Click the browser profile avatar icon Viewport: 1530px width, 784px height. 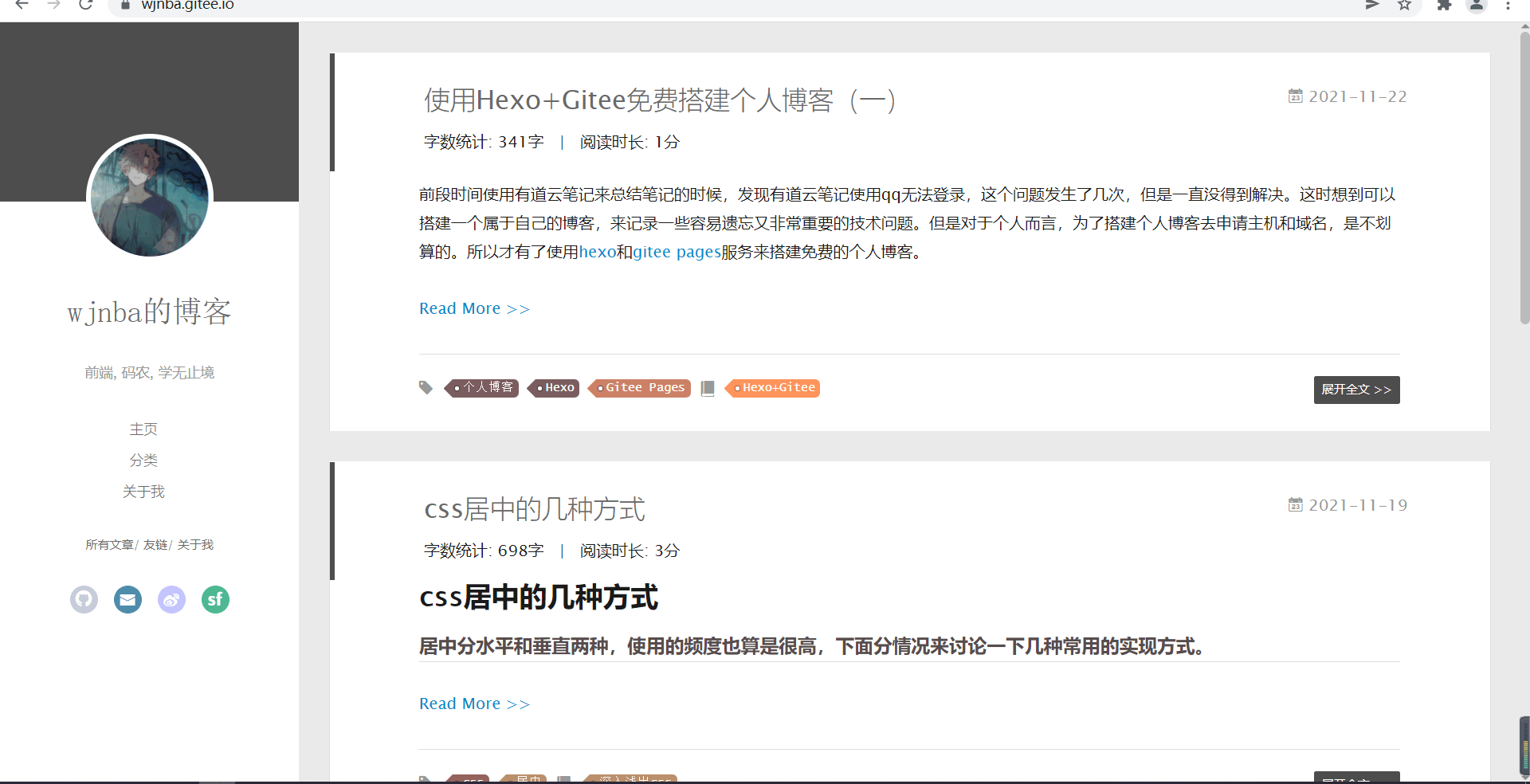click(1477, 6)
